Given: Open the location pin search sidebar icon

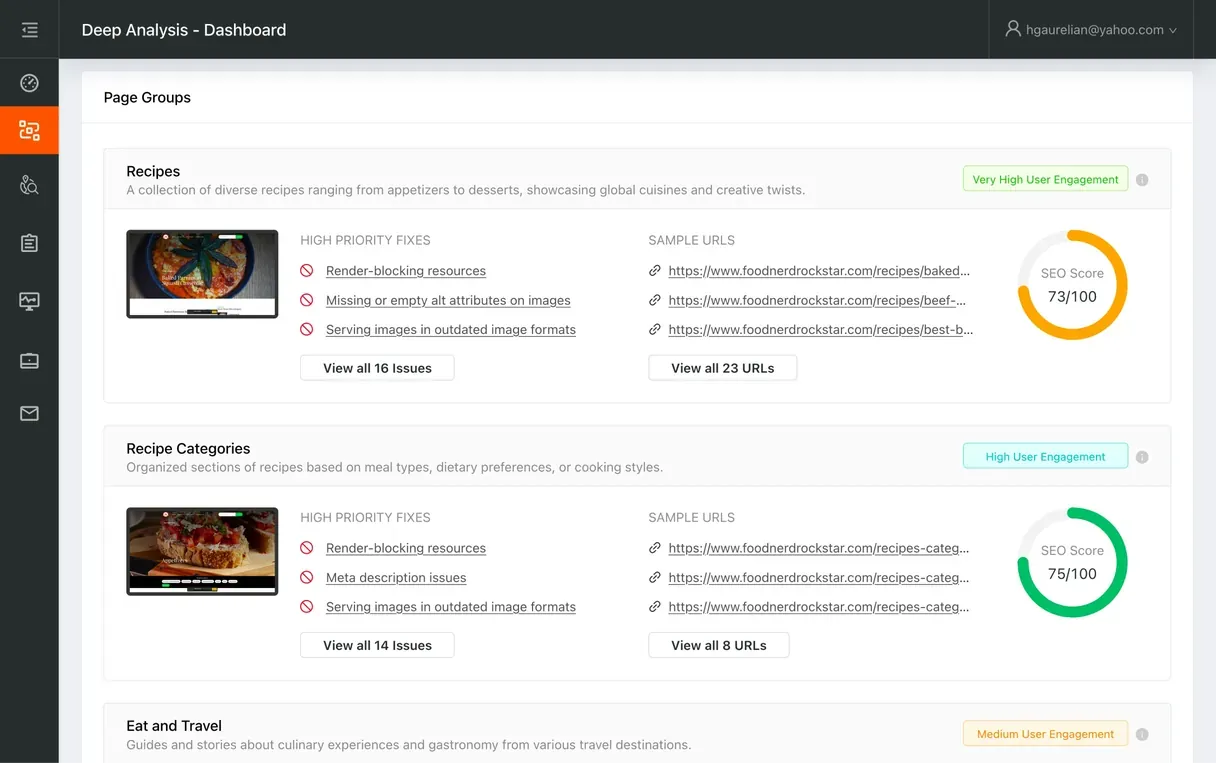Looking at the screenshot, I should tap(29, 185).
